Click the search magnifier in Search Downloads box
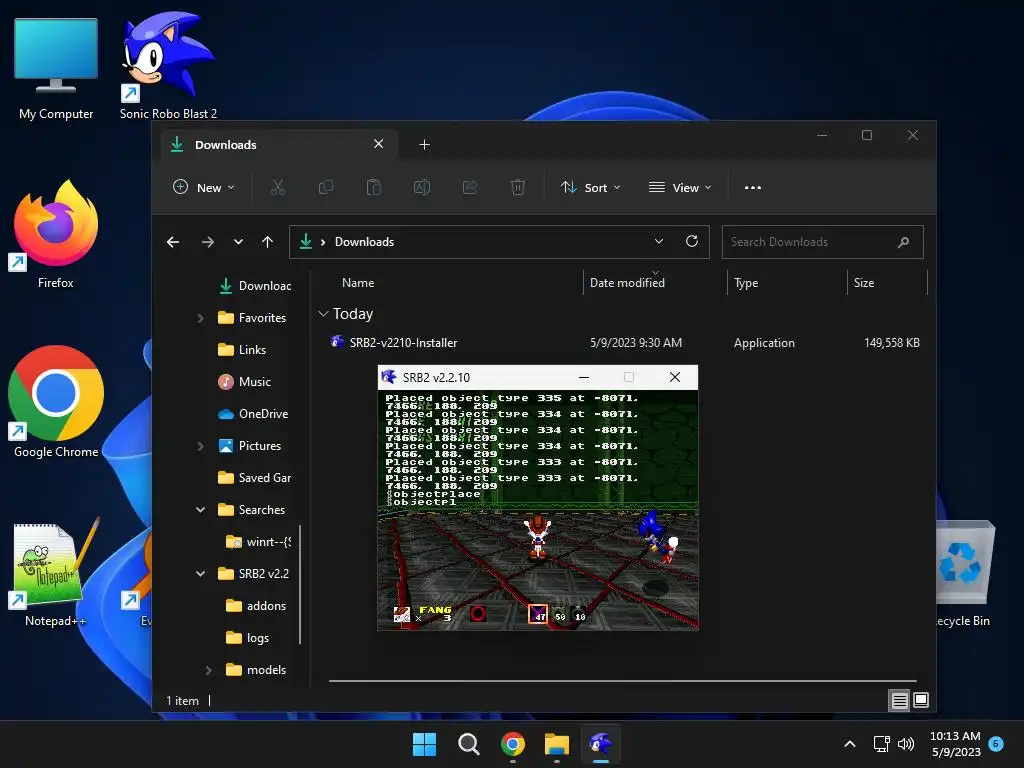Screen dimensions: 1024x768 [903, 242]
